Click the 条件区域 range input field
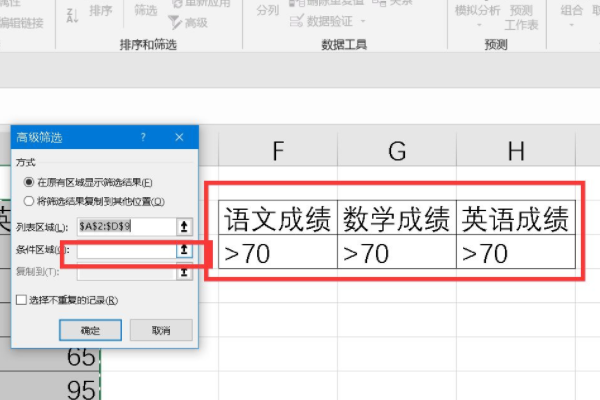Screen dimensions: 600x400 [127, 250]
